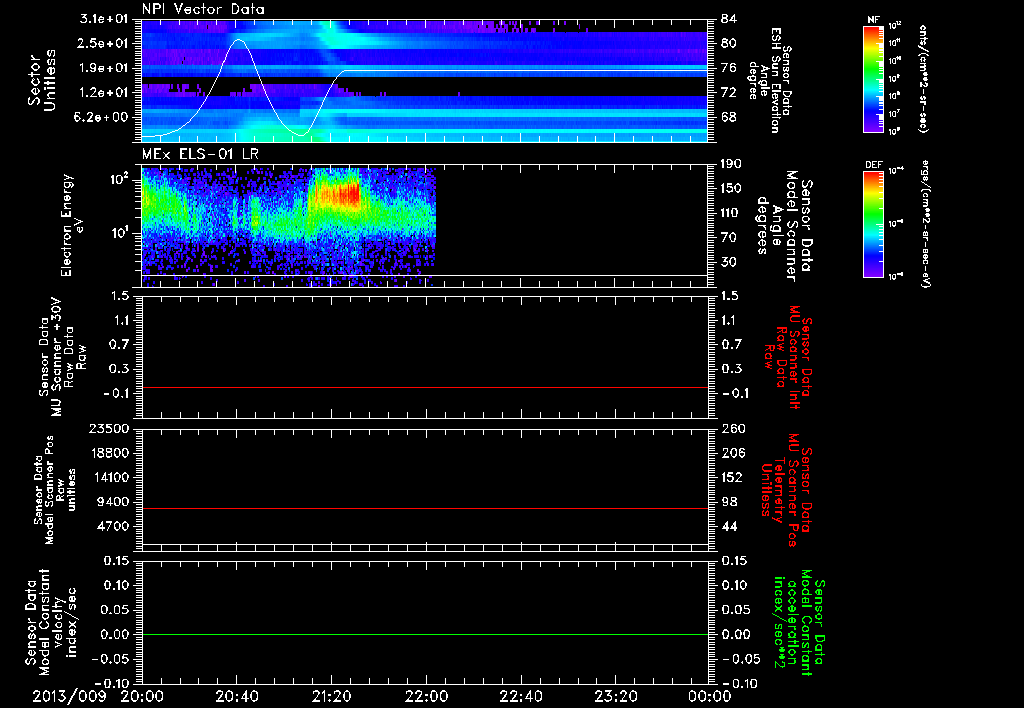Click the 84 degree elevation tick
The width and height of the screenshot is (1024, 708).
click(x=729, y=18)
